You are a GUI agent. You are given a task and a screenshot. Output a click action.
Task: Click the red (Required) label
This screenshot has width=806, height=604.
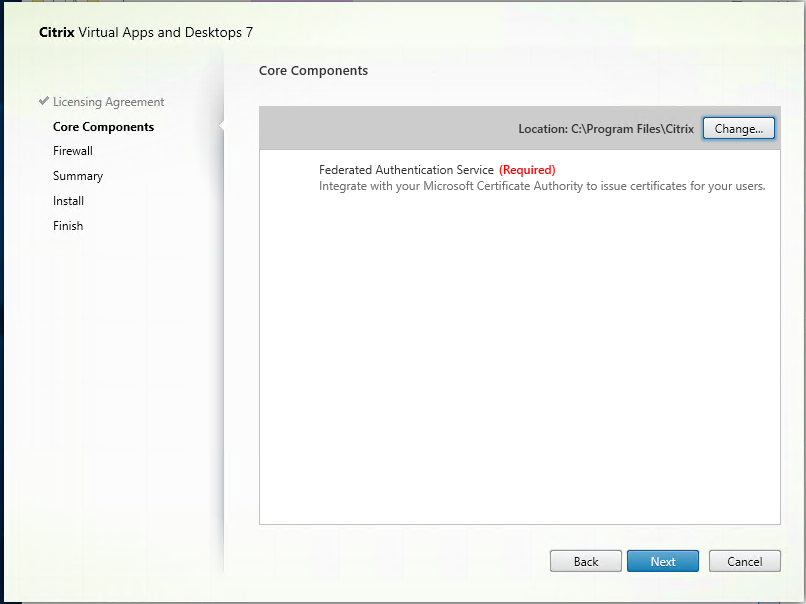pos(527,170)
